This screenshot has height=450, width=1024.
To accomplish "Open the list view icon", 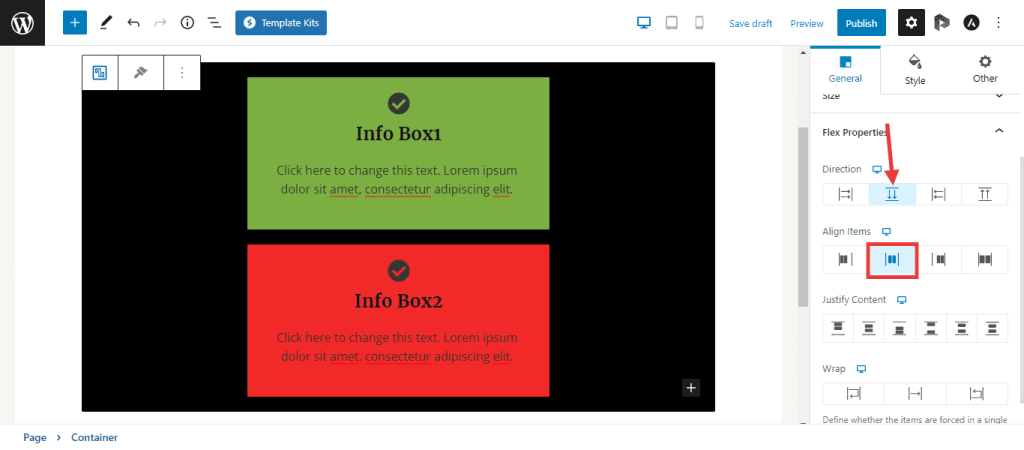I will [x=214, y=22].
